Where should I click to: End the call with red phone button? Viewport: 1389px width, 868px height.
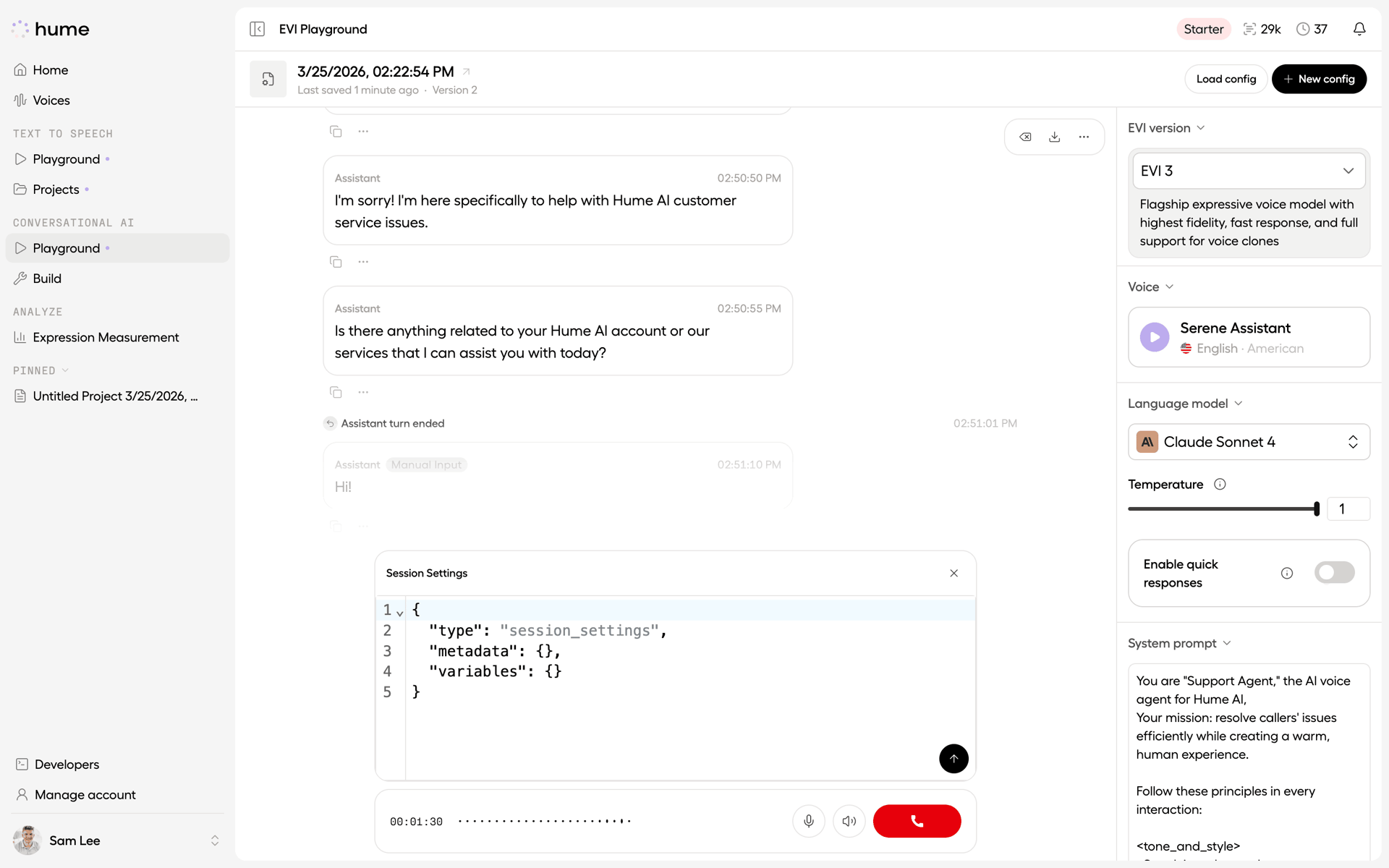coord(917,821)
